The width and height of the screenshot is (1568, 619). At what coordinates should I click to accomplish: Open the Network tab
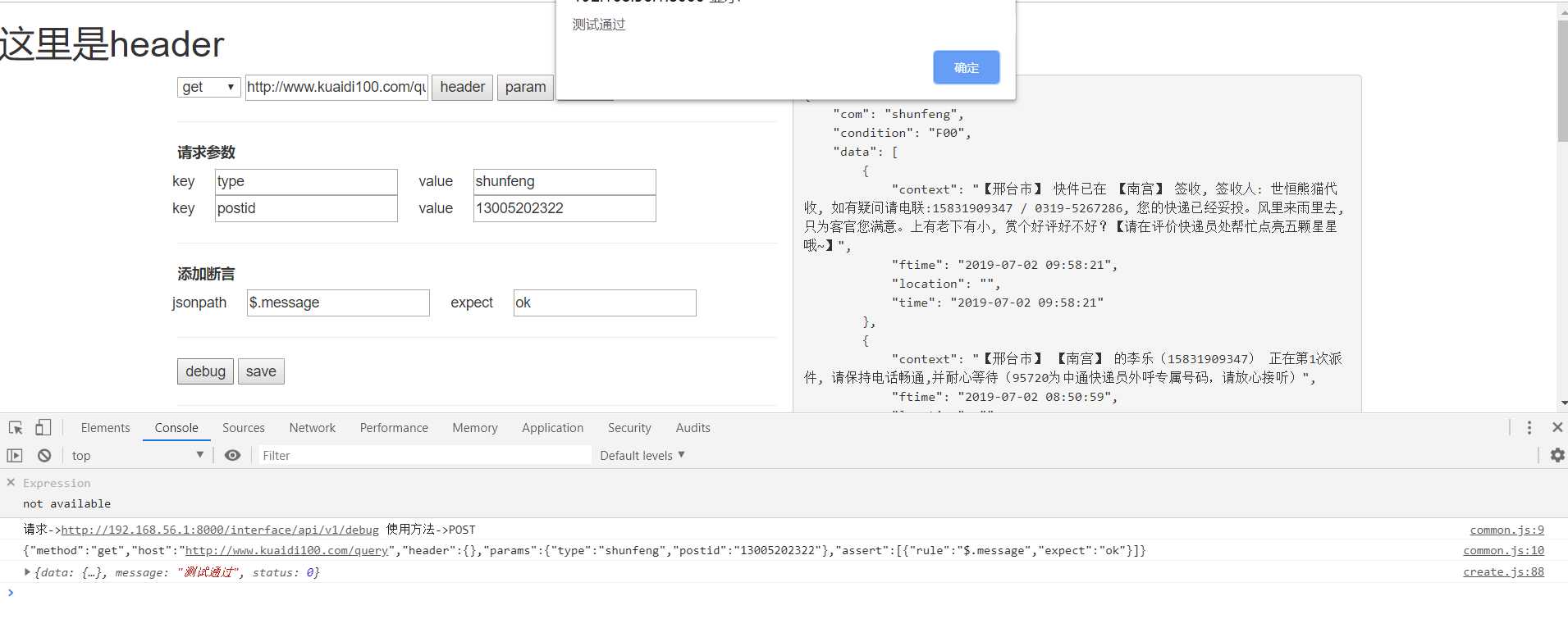point(312,428)
